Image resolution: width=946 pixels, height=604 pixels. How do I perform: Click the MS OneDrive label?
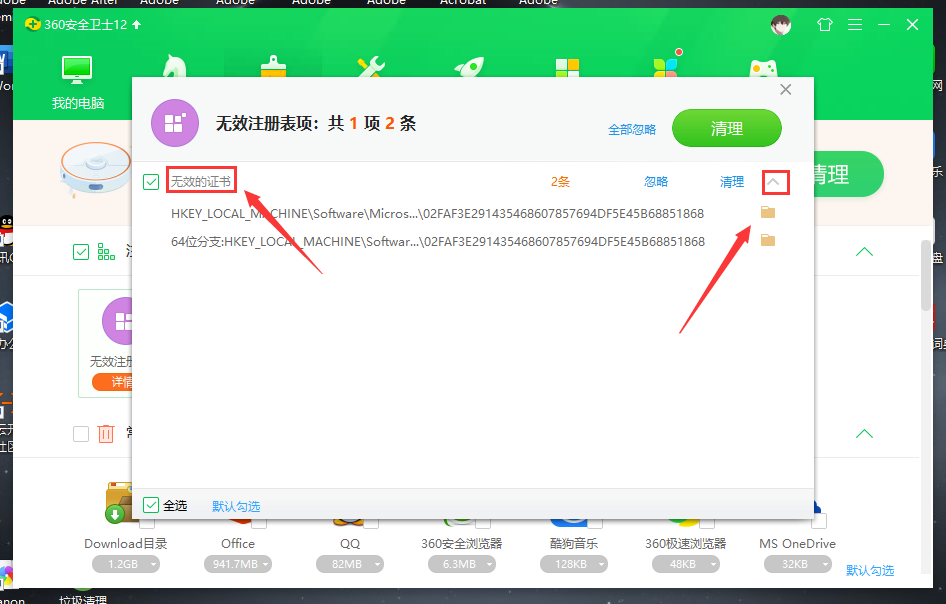tap(798, 544)
